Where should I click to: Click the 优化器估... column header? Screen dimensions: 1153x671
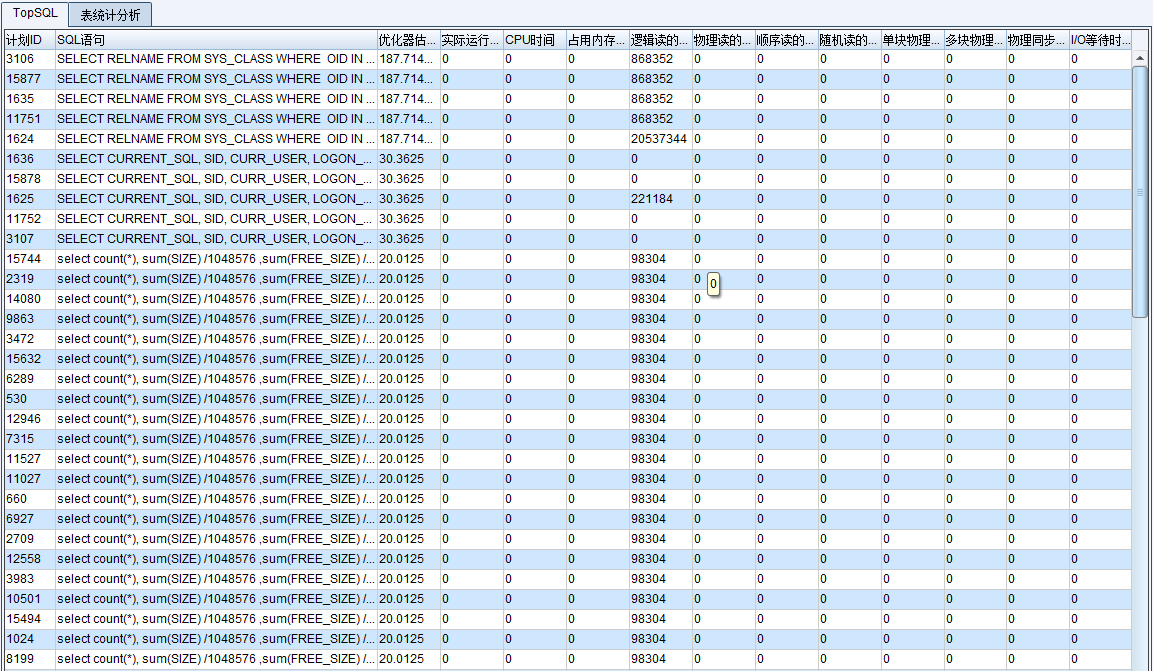(407, 40)
